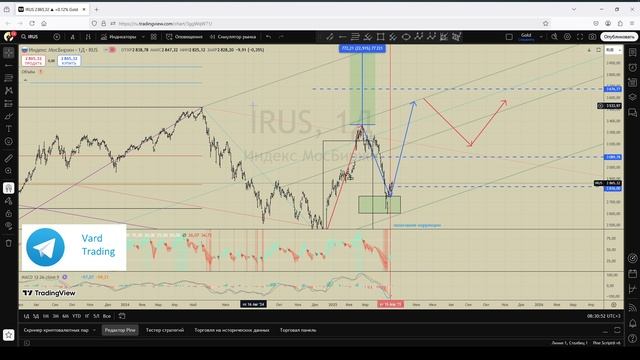This screenshot has height=360, width=640.
Task: Open the alerts clock icon in right sidebar
Action: (632, 68)
